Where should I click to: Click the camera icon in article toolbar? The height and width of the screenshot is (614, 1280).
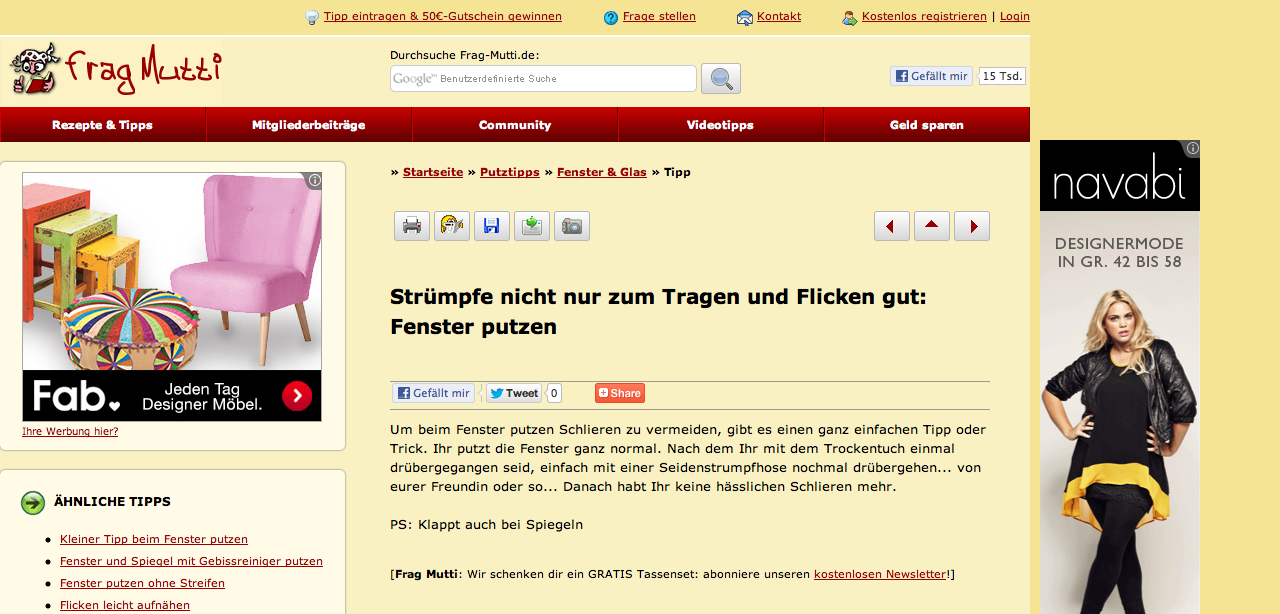pos(571,226)
